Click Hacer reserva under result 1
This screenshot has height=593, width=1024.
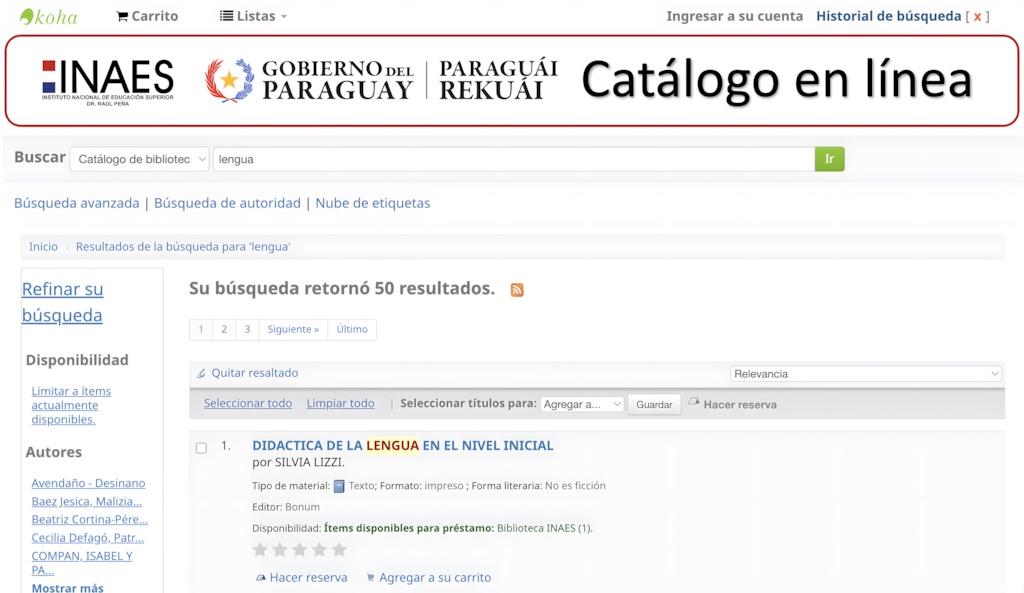[x=302, y=577]
